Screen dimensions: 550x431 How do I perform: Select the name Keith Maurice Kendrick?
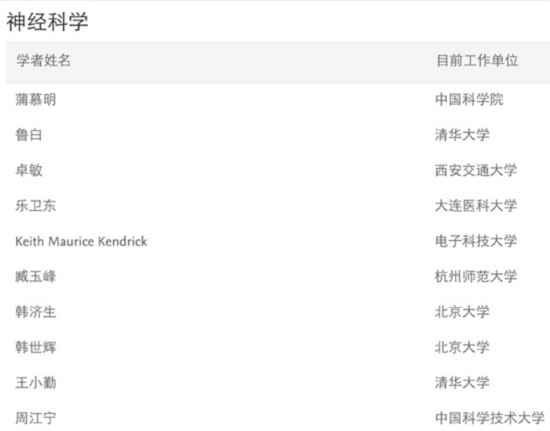(x=81, y=241)
